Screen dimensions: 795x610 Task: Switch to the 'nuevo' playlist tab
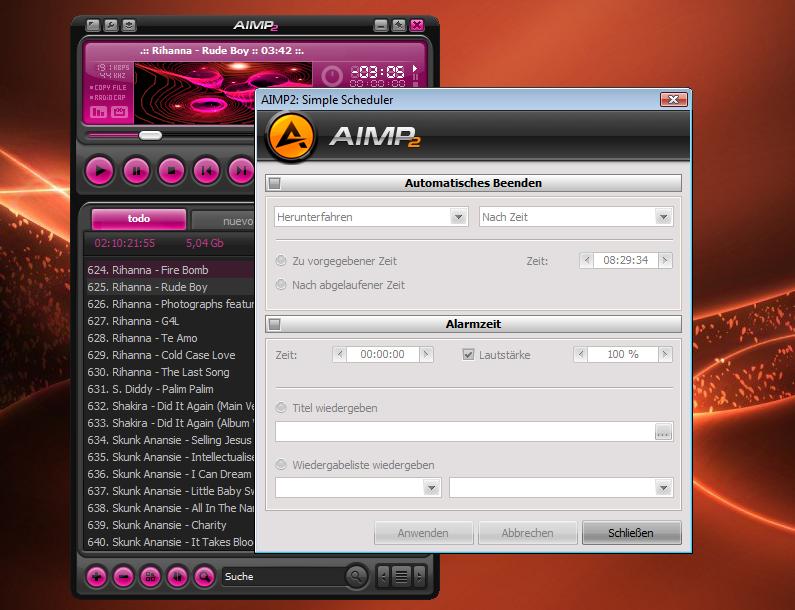click(x=223, y=221)
